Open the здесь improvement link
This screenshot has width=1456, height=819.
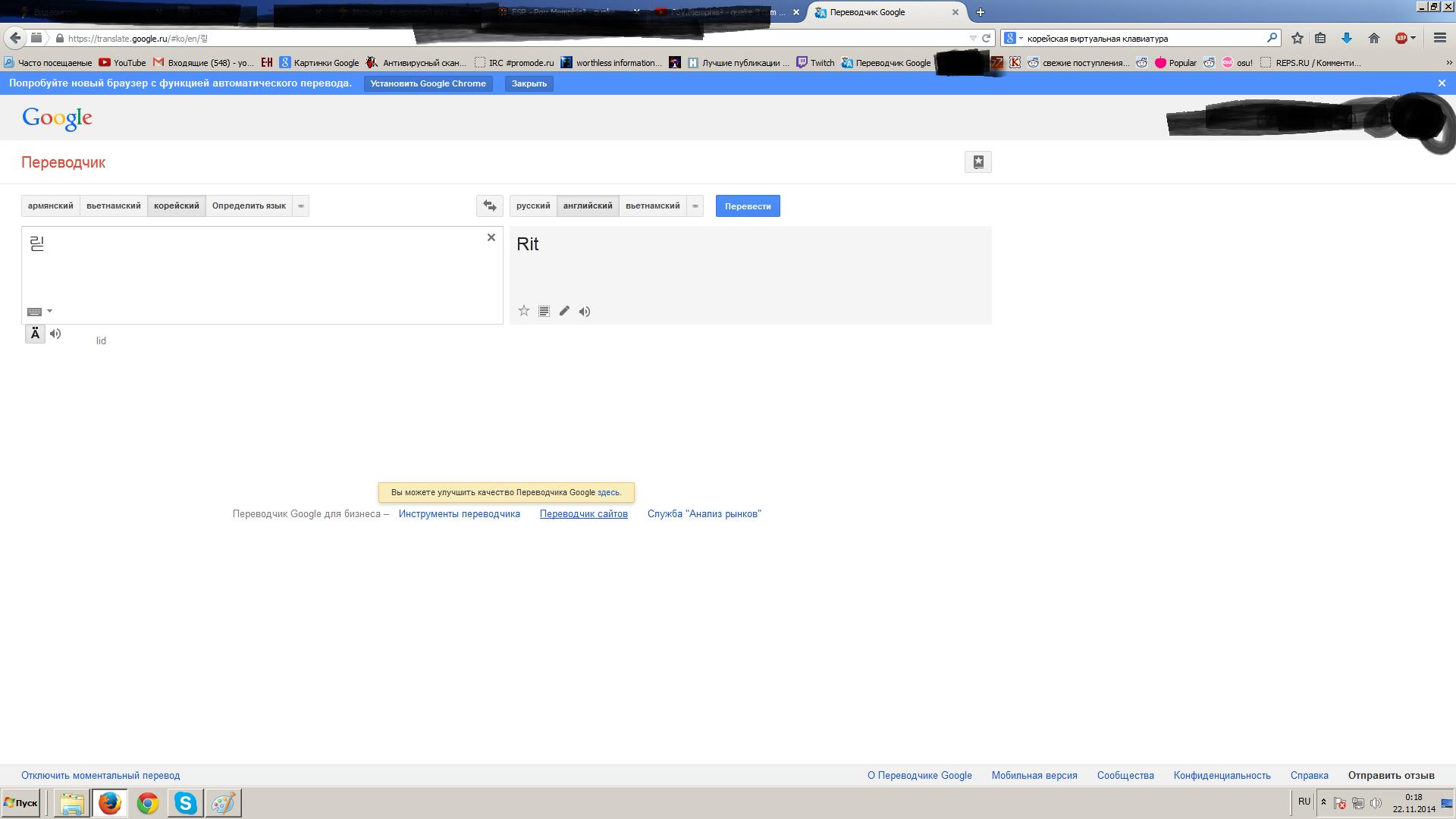tap(608, 492)
